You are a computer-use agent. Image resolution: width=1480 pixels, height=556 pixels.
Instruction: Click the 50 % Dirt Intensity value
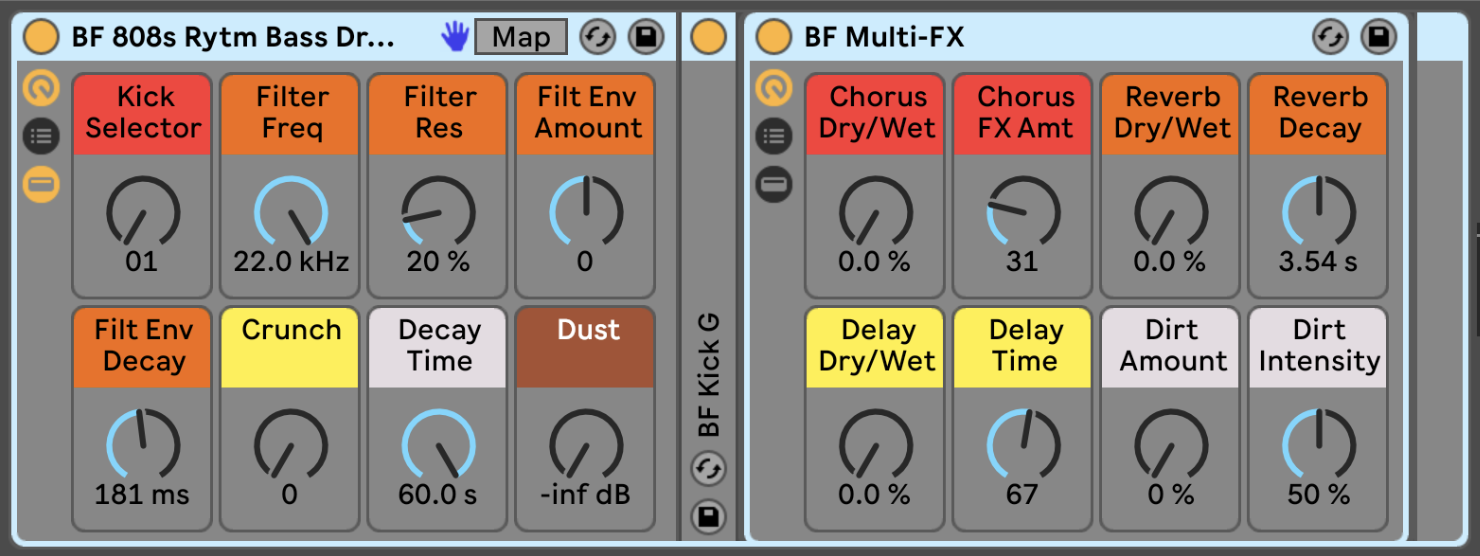click(x=1319, y=495)
